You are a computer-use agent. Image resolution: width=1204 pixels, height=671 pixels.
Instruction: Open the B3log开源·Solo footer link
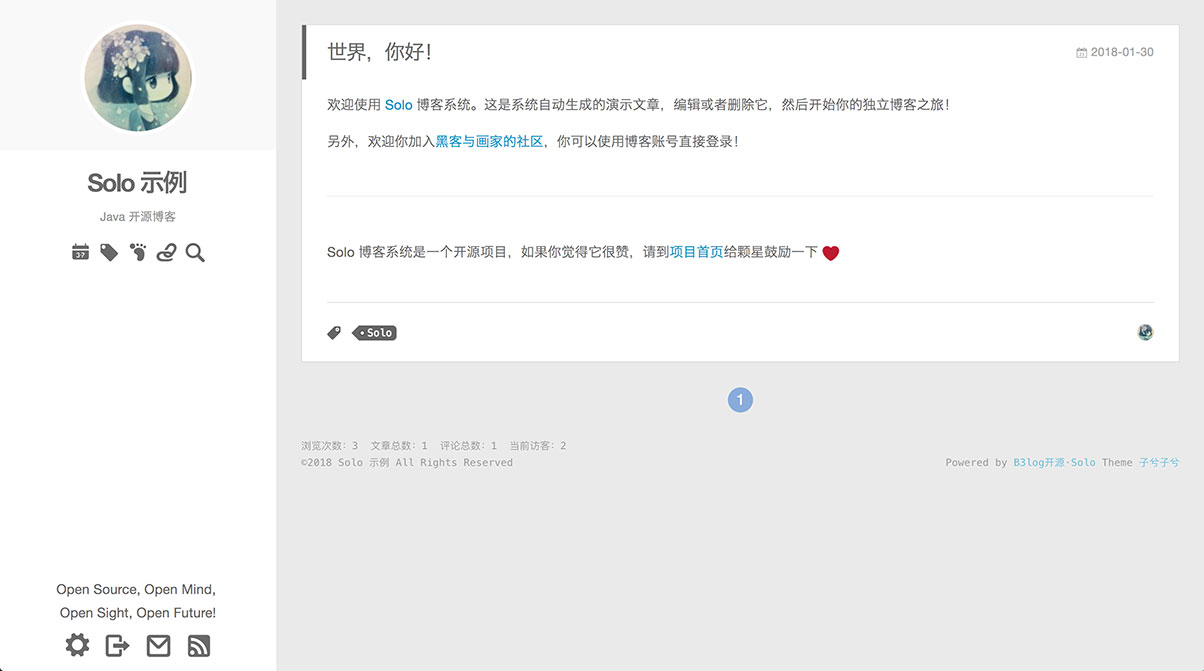click(x=1054, y=463)
